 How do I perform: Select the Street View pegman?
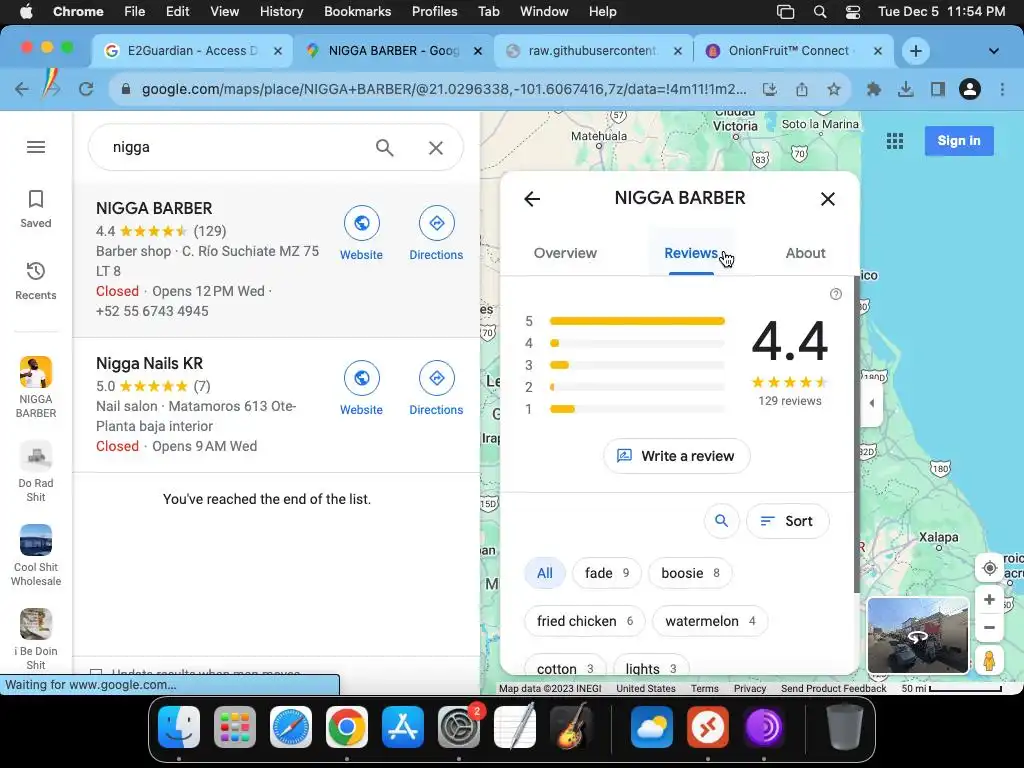(x=989, y=660)
